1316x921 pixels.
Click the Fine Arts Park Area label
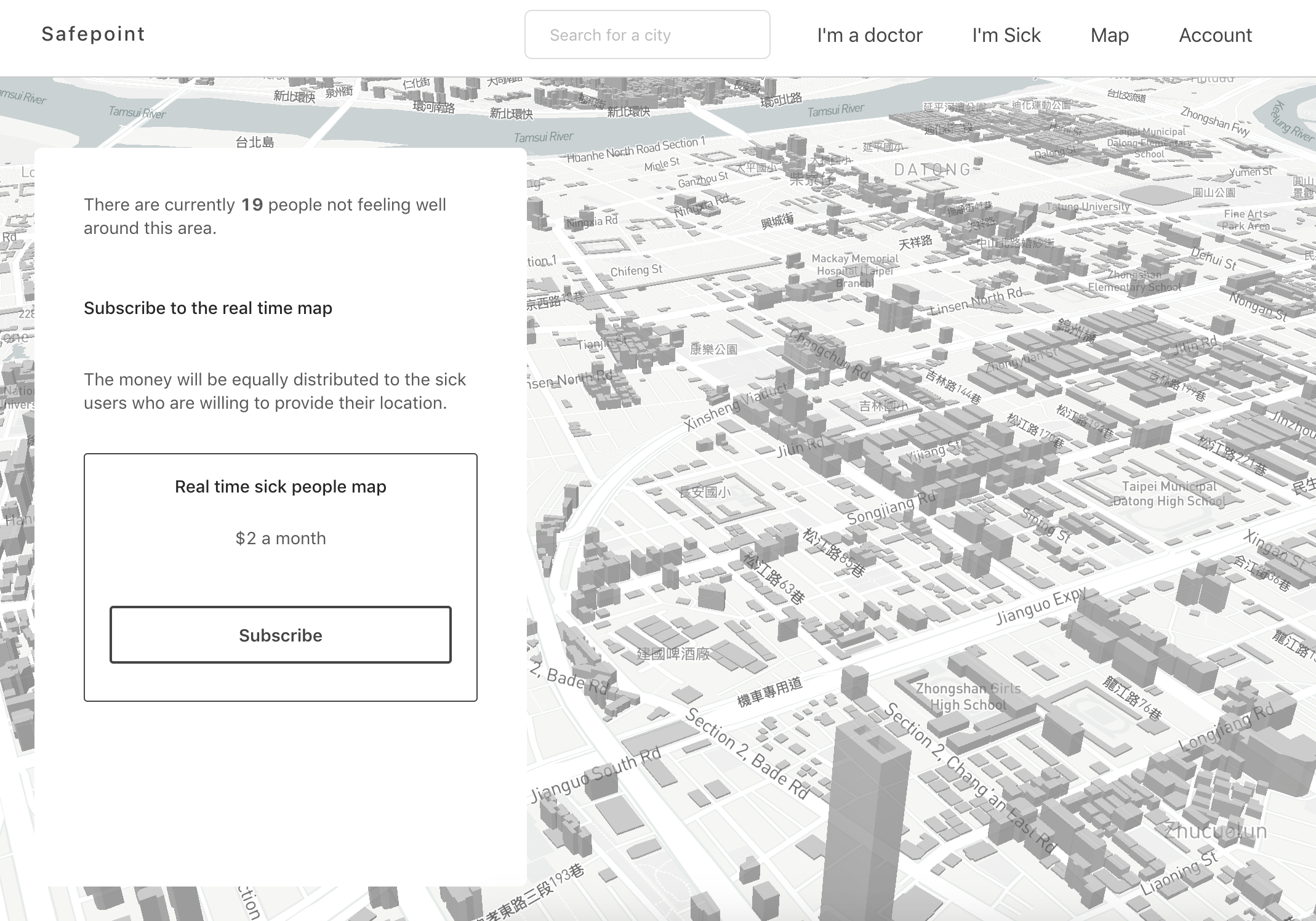point(1246,220)
